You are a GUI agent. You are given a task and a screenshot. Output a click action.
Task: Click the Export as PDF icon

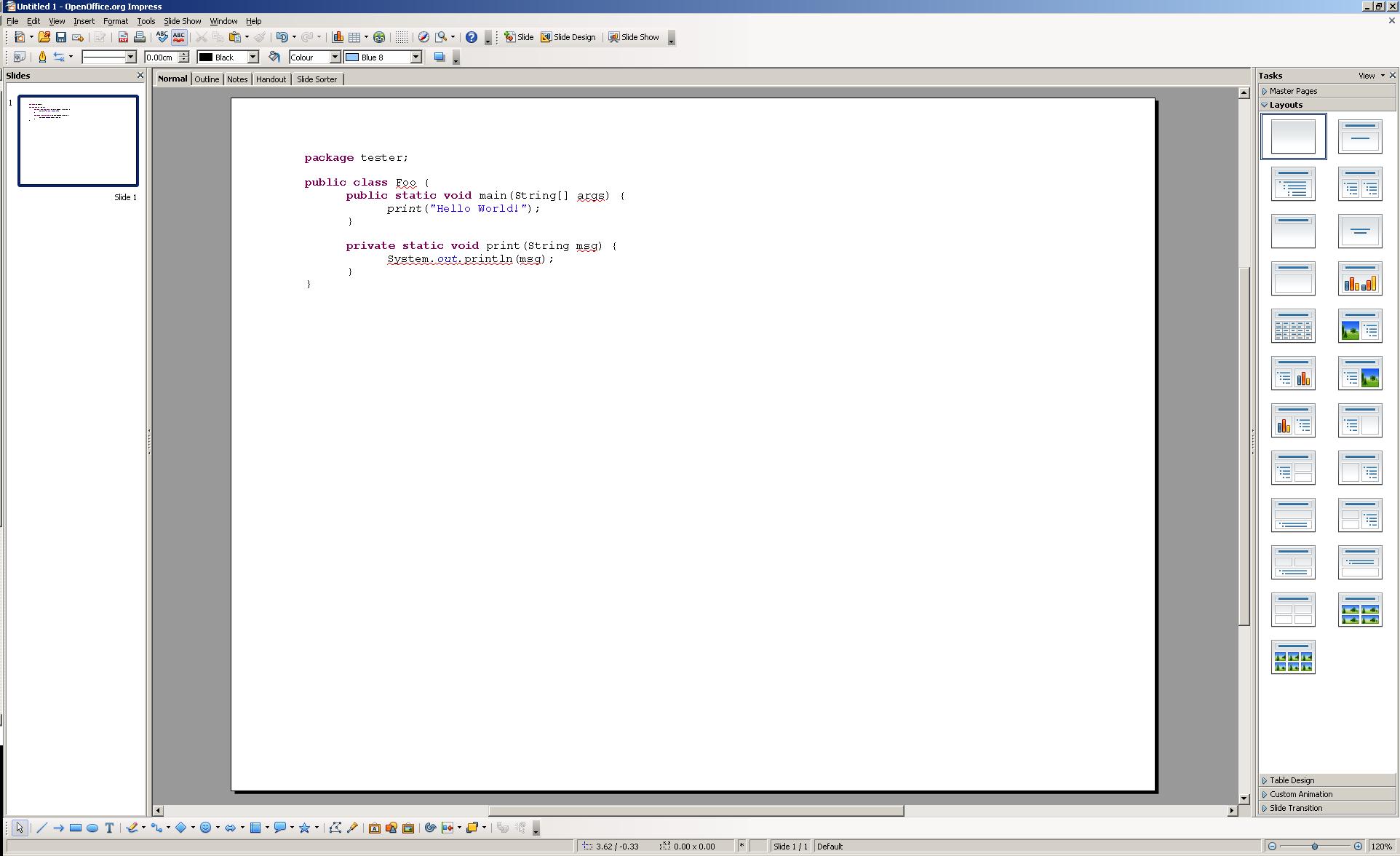123,37
